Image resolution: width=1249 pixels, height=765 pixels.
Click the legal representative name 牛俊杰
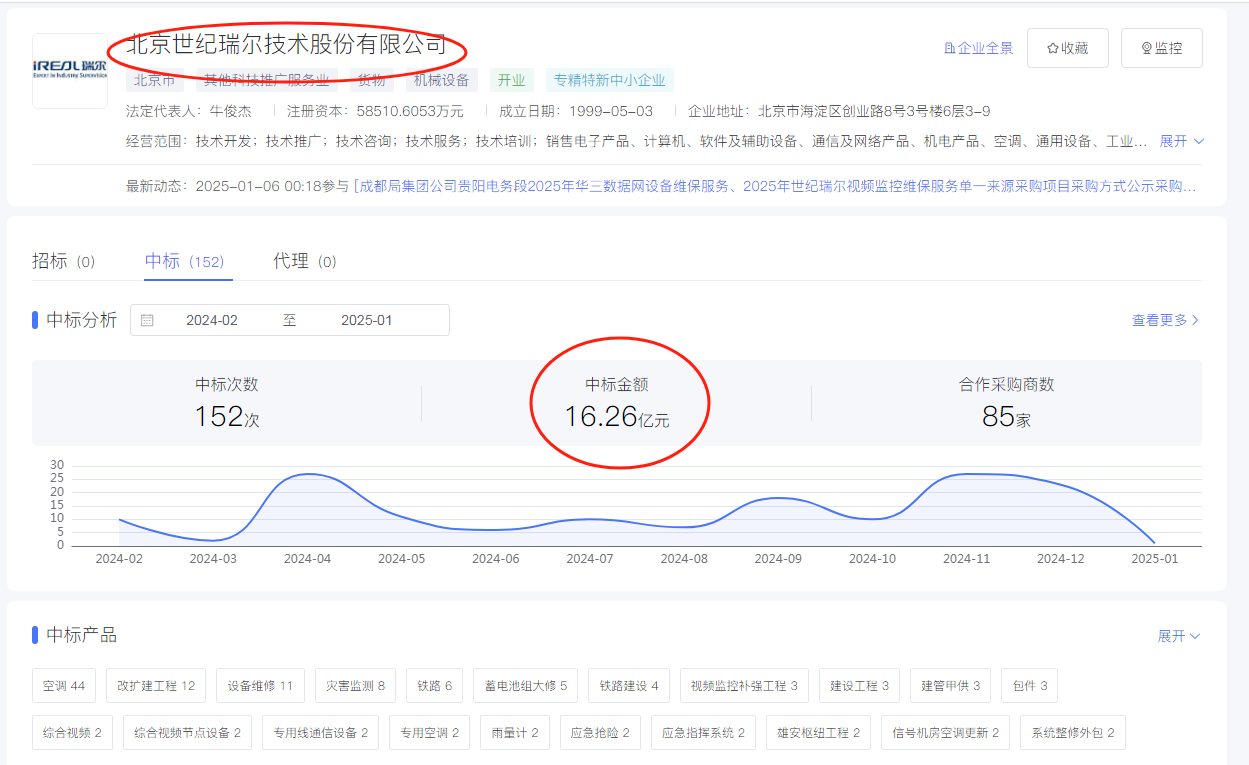pyautogui.click(x=231, y=111)
